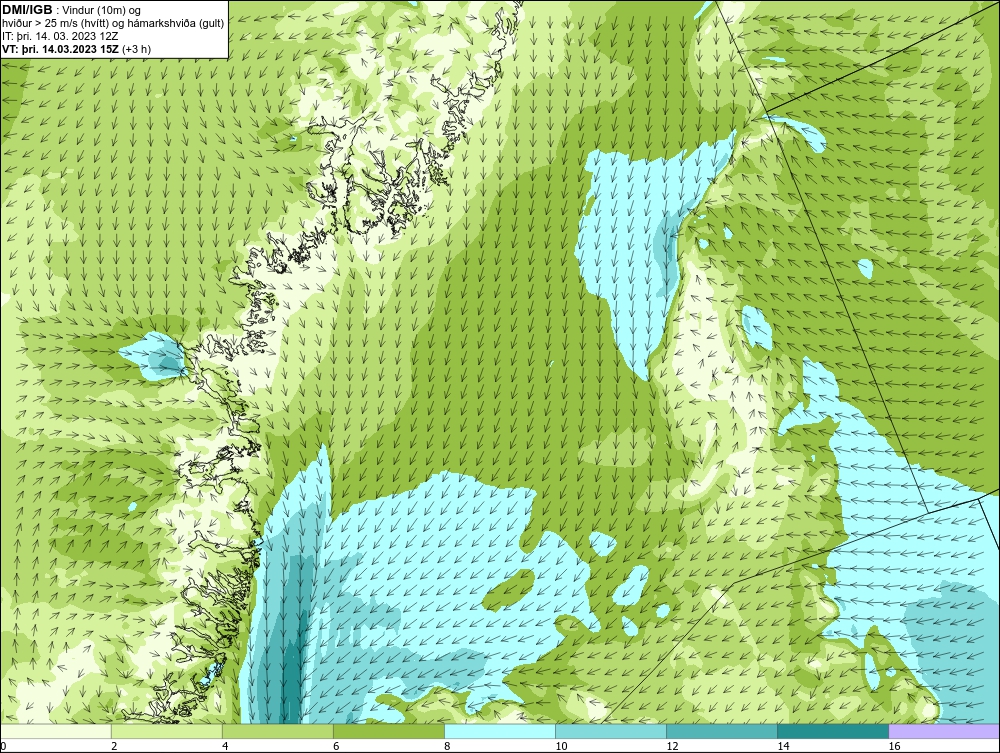The width and height of the screenshot is (1000, 753).
Task: Click the legend scale label '8'
Action: [448, 746]
